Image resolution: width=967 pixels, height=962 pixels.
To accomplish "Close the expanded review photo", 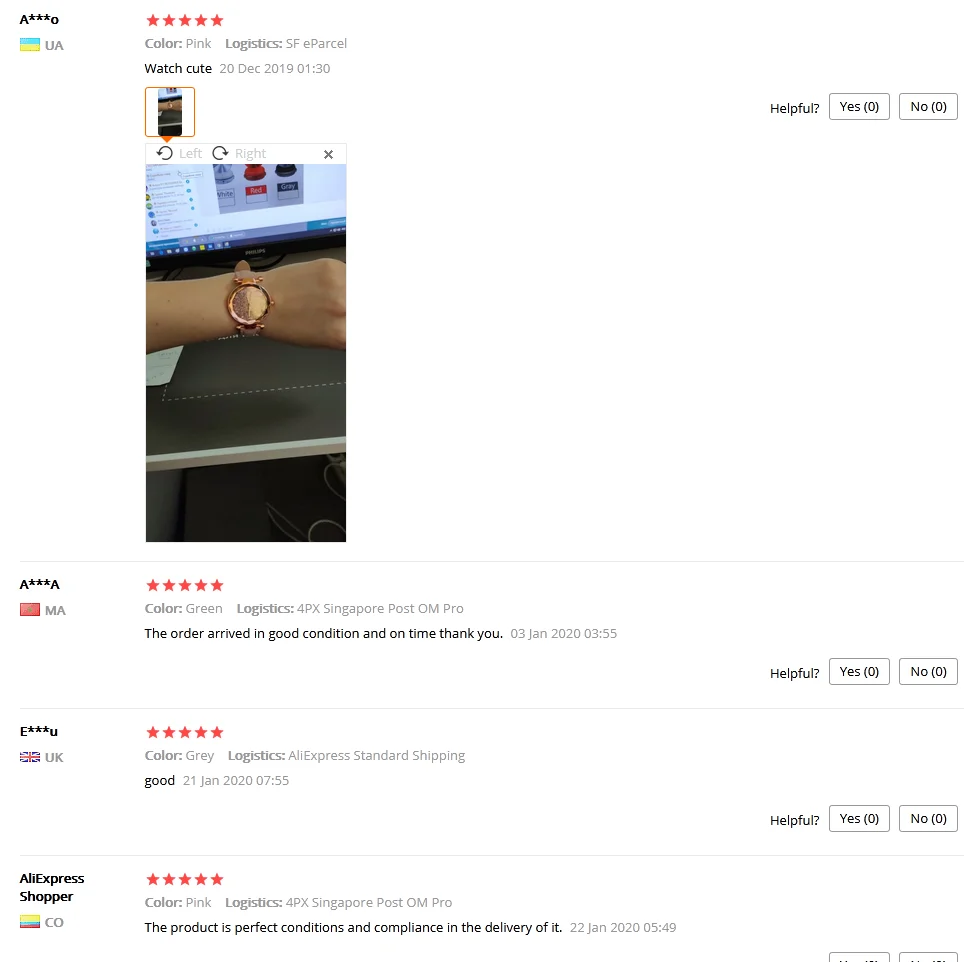I will (x=329, y=154).
